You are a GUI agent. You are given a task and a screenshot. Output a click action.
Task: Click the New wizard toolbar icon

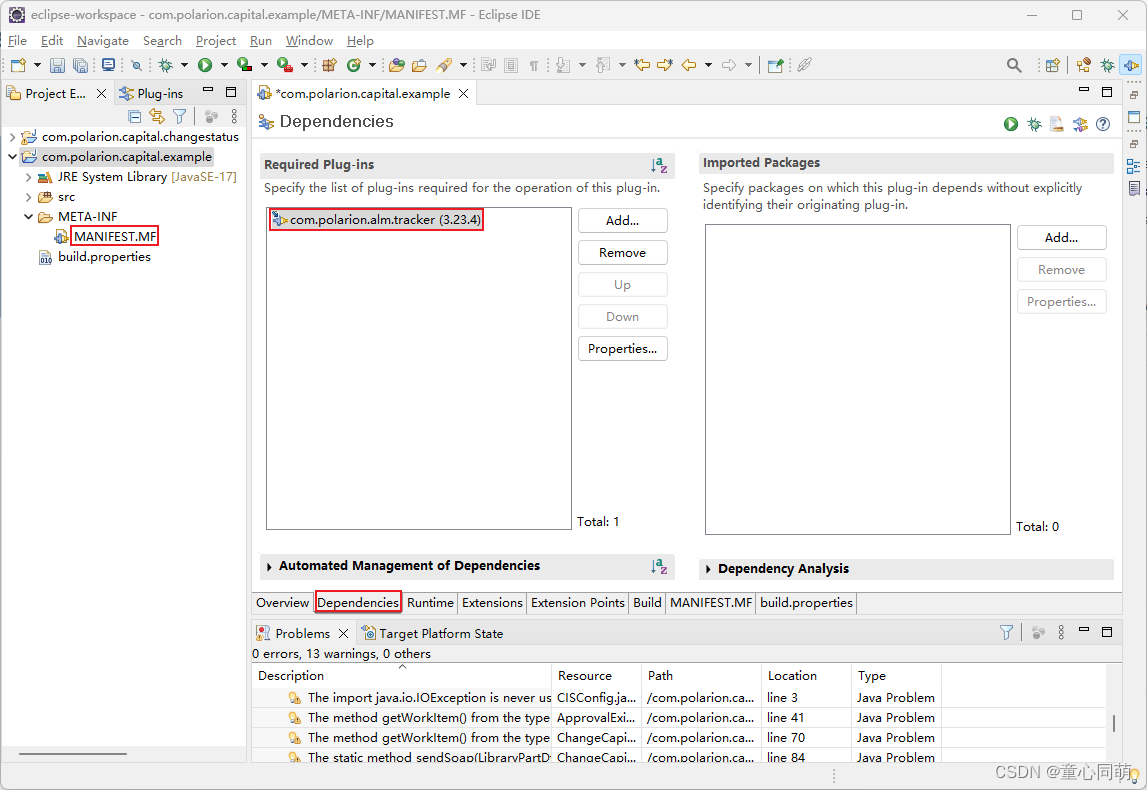pyautogui.click(x=18, y=65)
